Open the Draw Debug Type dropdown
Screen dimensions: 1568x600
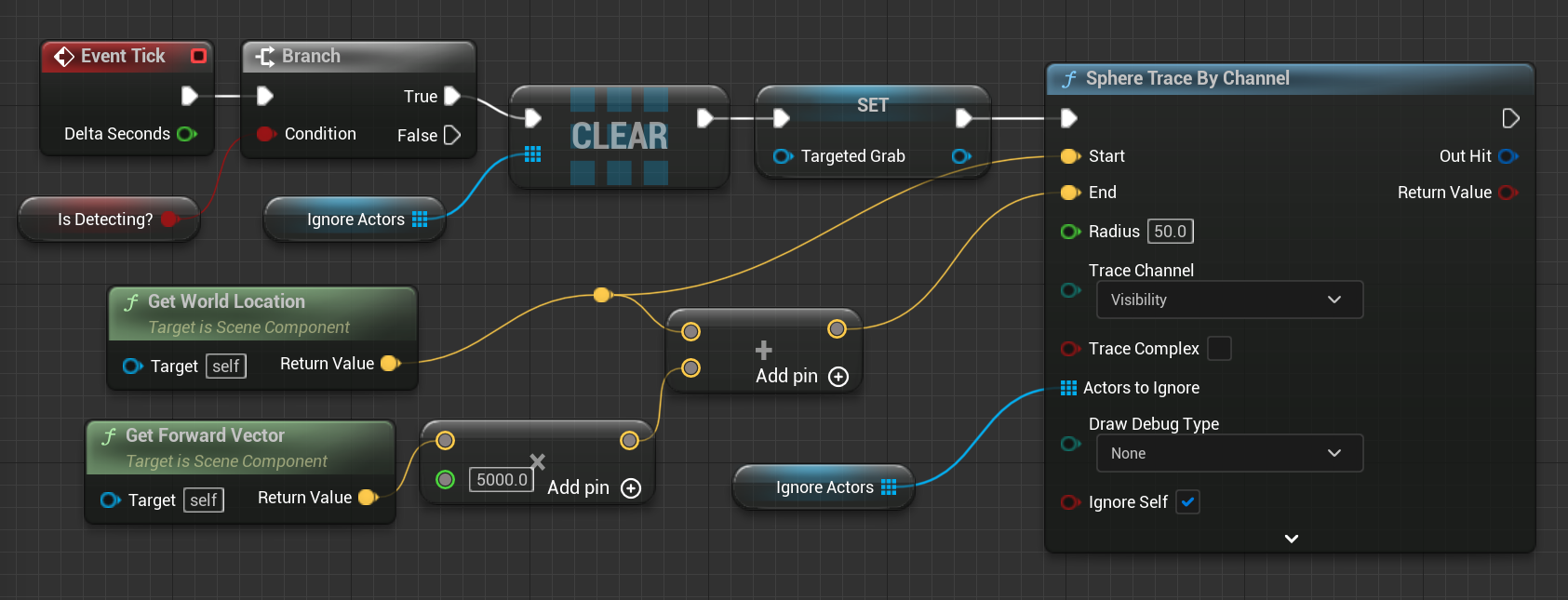tap(1229, 453)
